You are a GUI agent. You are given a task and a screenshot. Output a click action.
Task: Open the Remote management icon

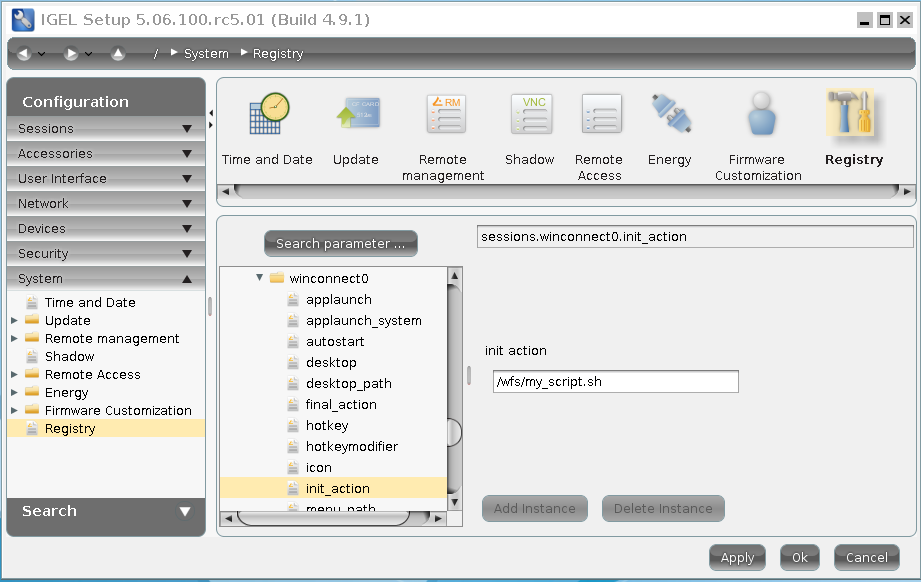pos(443,113)
